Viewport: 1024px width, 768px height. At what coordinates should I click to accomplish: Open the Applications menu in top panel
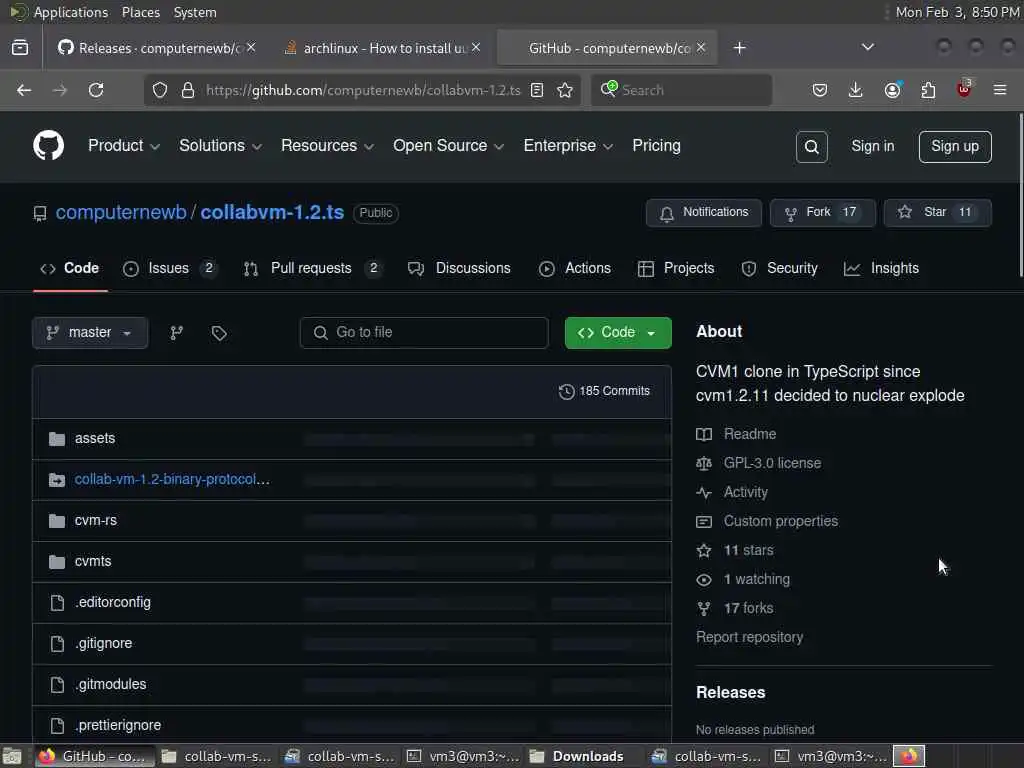71,12
